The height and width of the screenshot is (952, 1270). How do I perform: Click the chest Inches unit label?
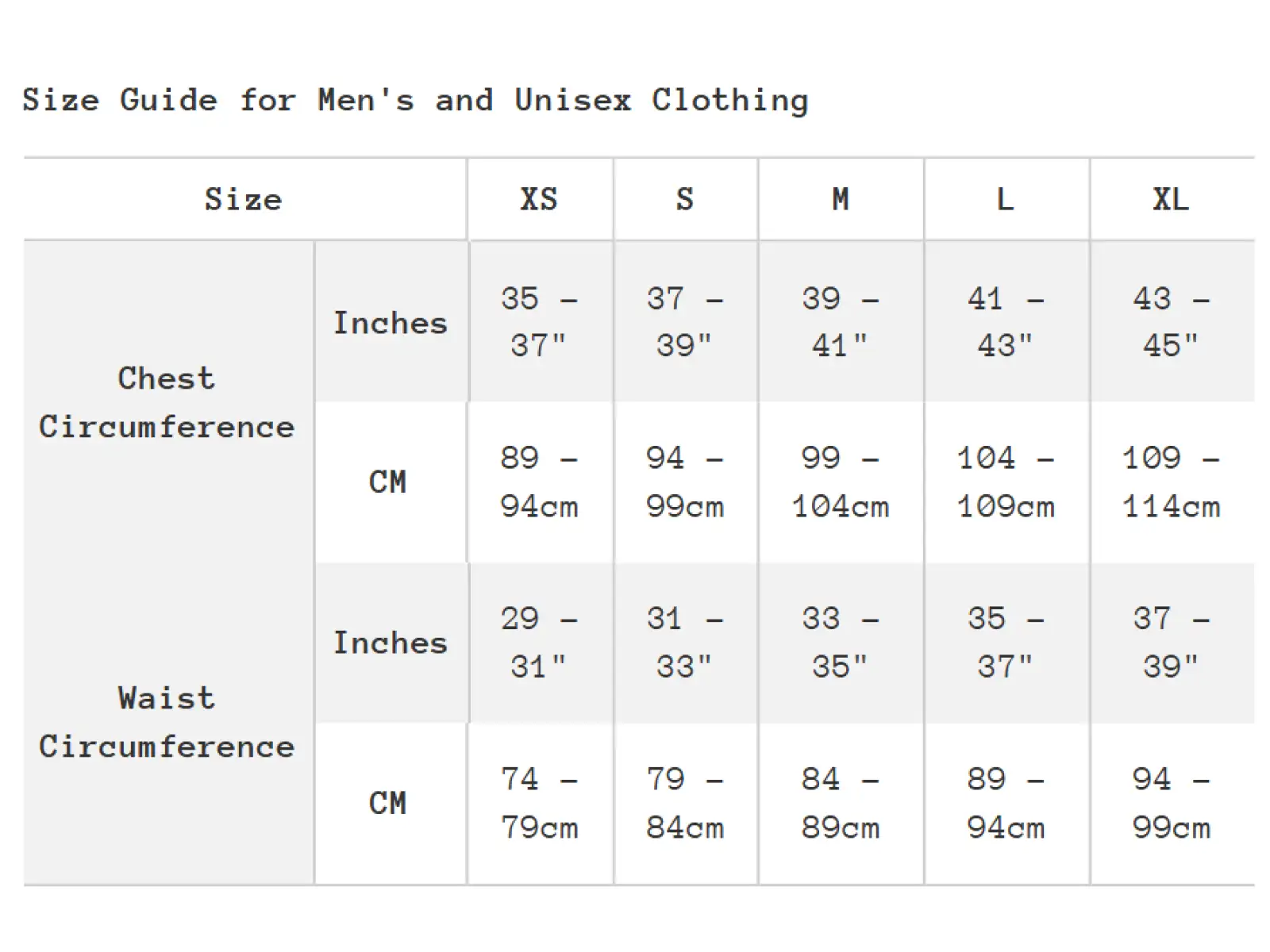click(391, 323)
